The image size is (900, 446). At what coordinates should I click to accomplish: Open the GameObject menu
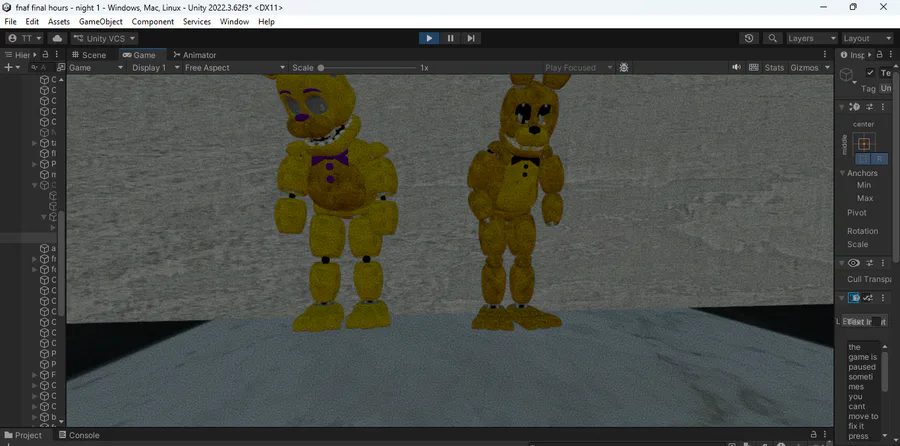coord(100,22)
